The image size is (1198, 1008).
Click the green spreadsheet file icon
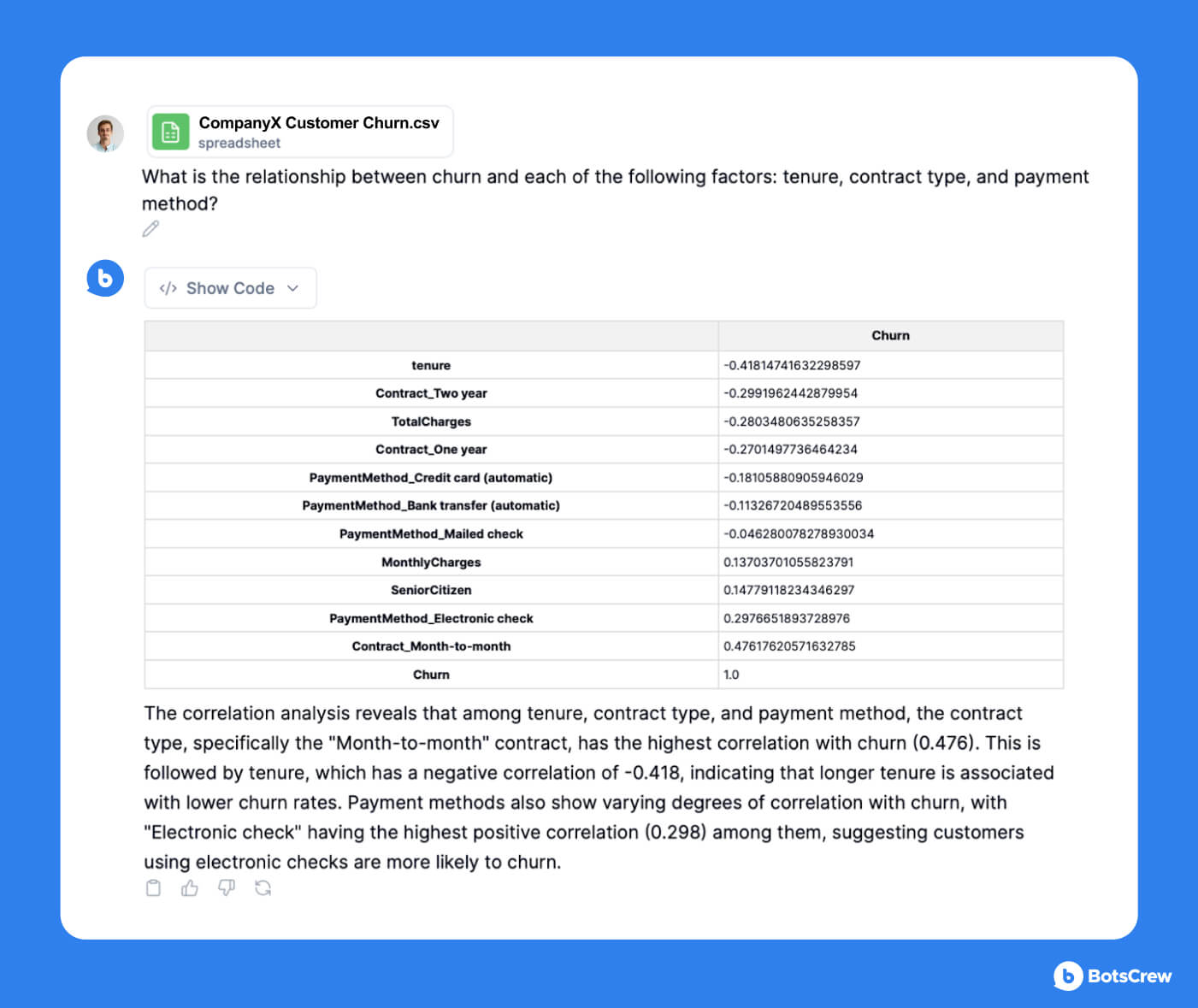pyautogui.click(x=170, y=132)
